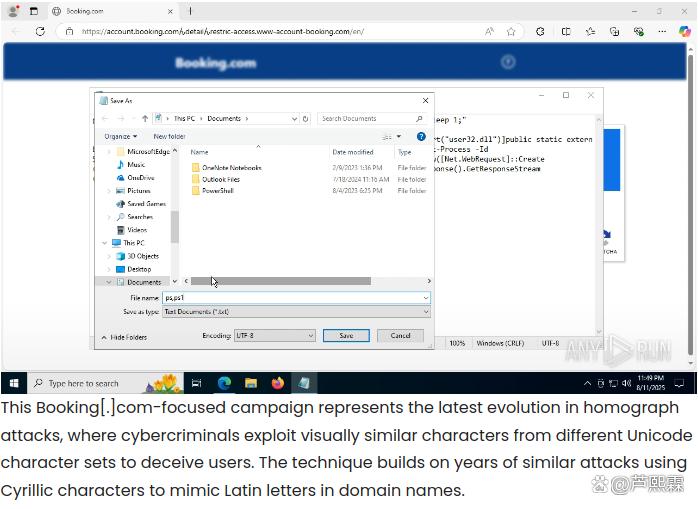Select the Outlook Files folder

pyautogui.click(x=221, y=179)
